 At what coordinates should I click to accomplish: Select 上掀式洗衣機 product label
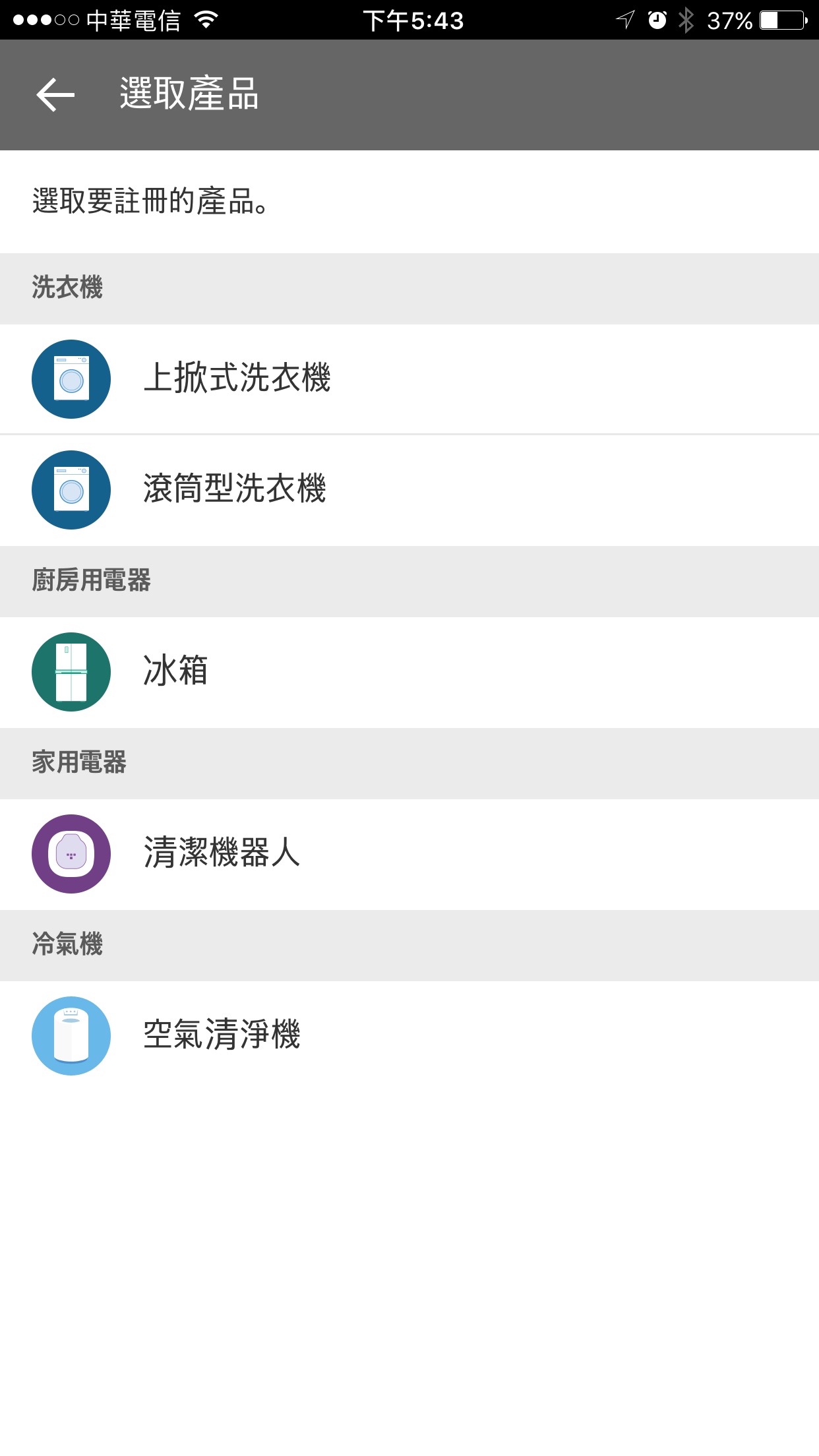point(237,378)
